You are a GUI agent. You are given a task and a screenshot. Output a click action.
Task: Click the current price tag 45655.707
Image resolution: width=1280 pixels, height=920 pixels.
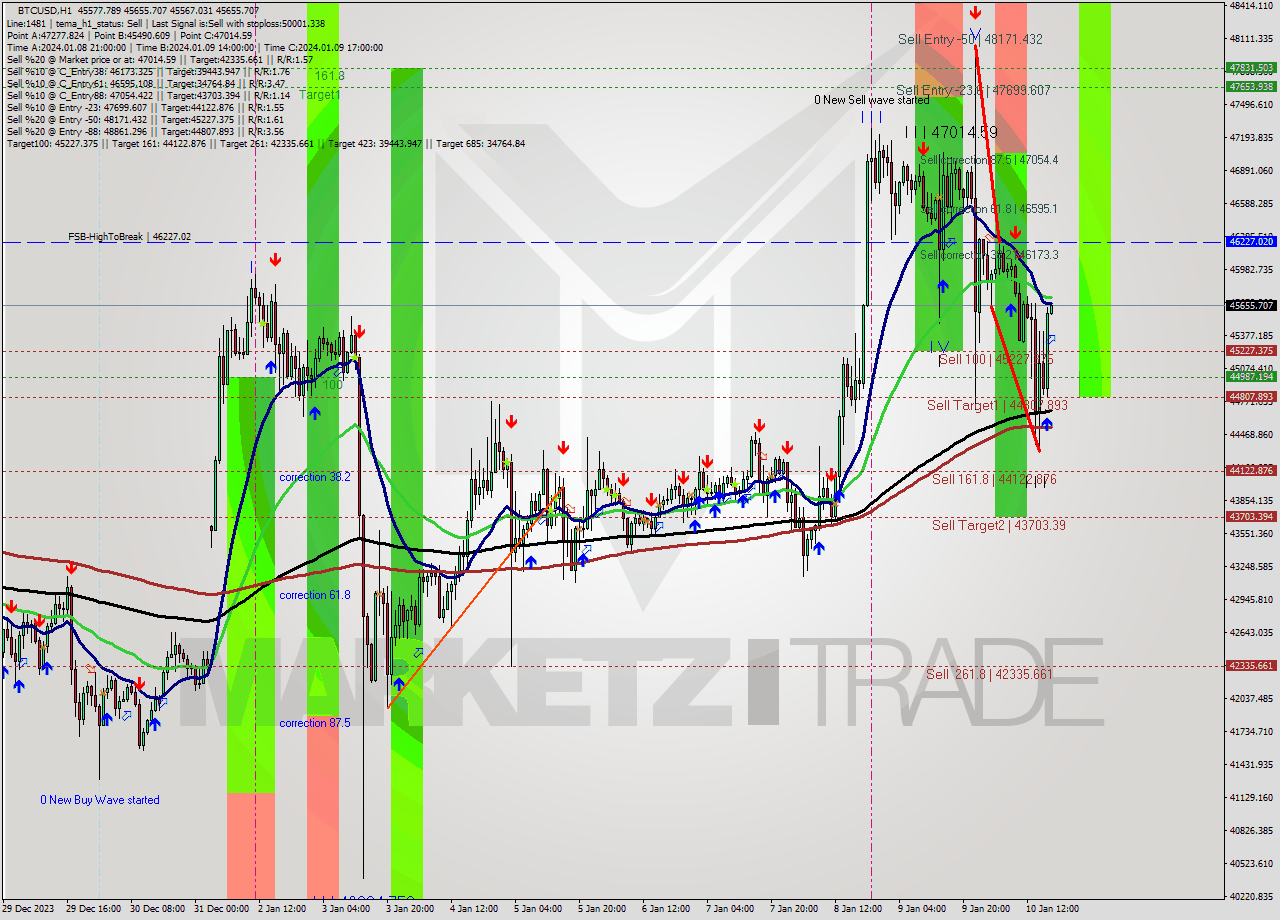(1251, 305)
